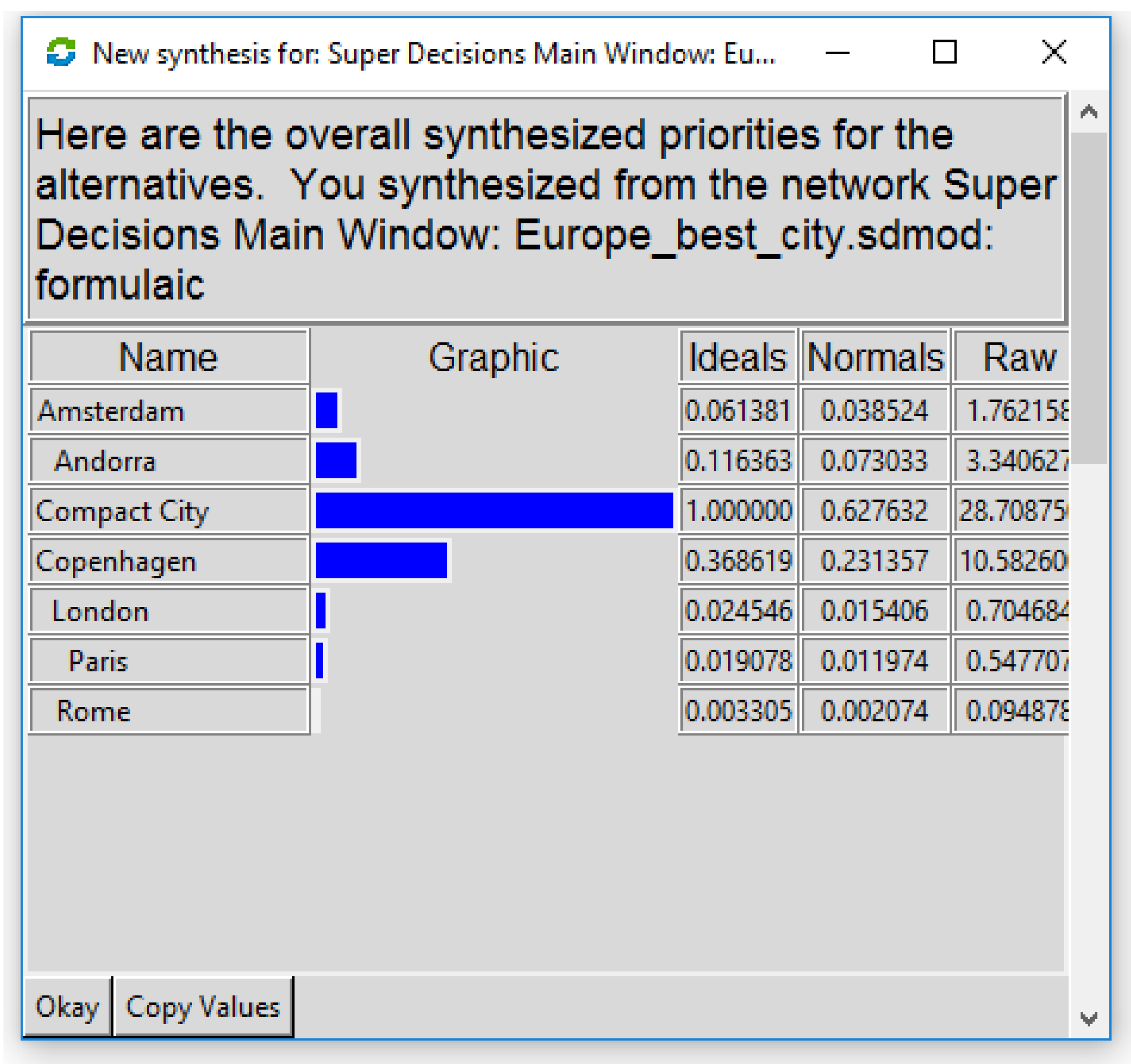The height and width of the screenshot is (1064, 1131).
Task: Select the Andorra name cell
Action: pos(168,461)
